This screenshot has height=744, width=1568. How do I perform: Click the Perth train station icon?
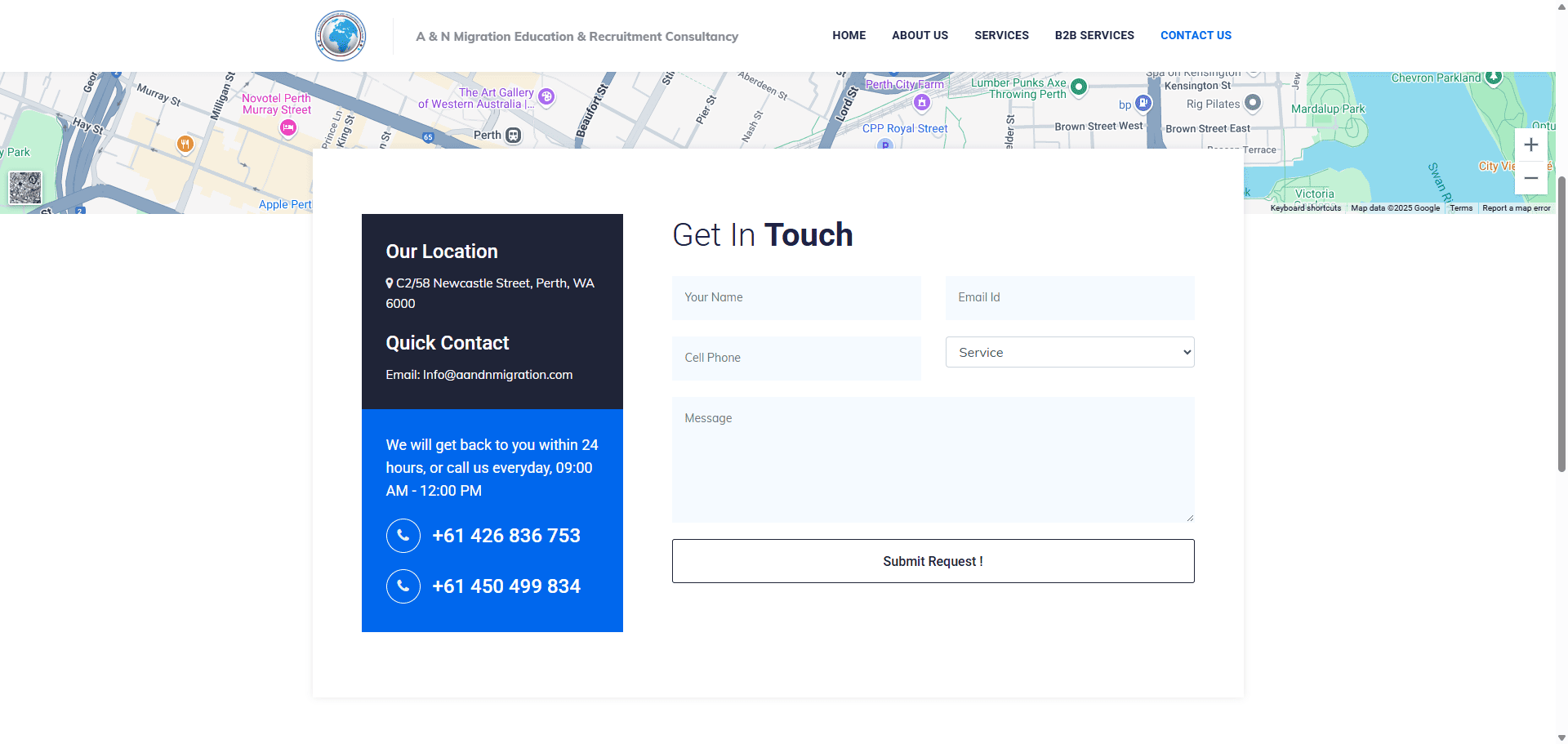point(513,136)
